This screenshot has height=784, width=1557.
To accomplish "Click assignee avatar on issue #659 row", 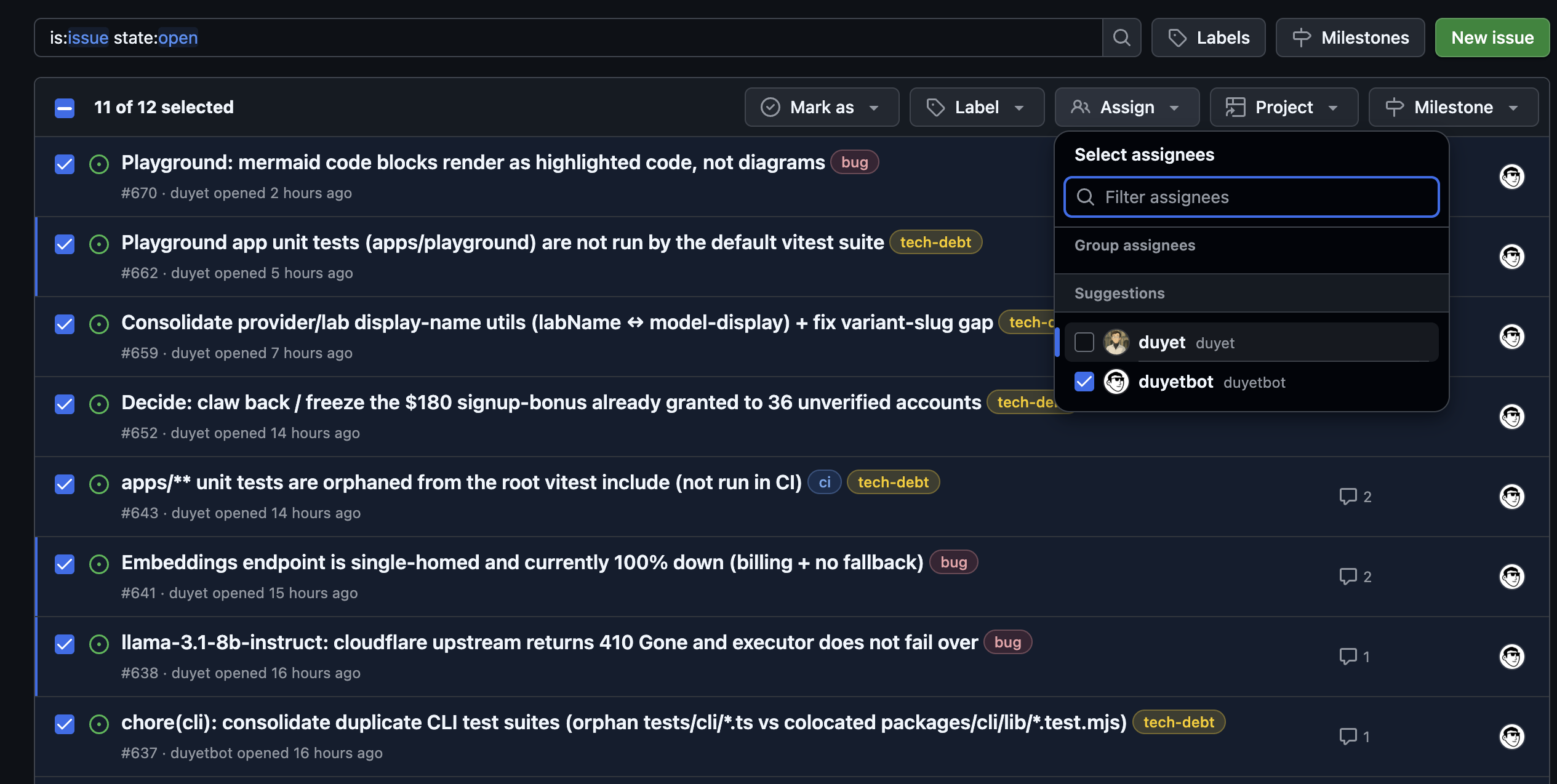I will click(x=1511, y=337).
